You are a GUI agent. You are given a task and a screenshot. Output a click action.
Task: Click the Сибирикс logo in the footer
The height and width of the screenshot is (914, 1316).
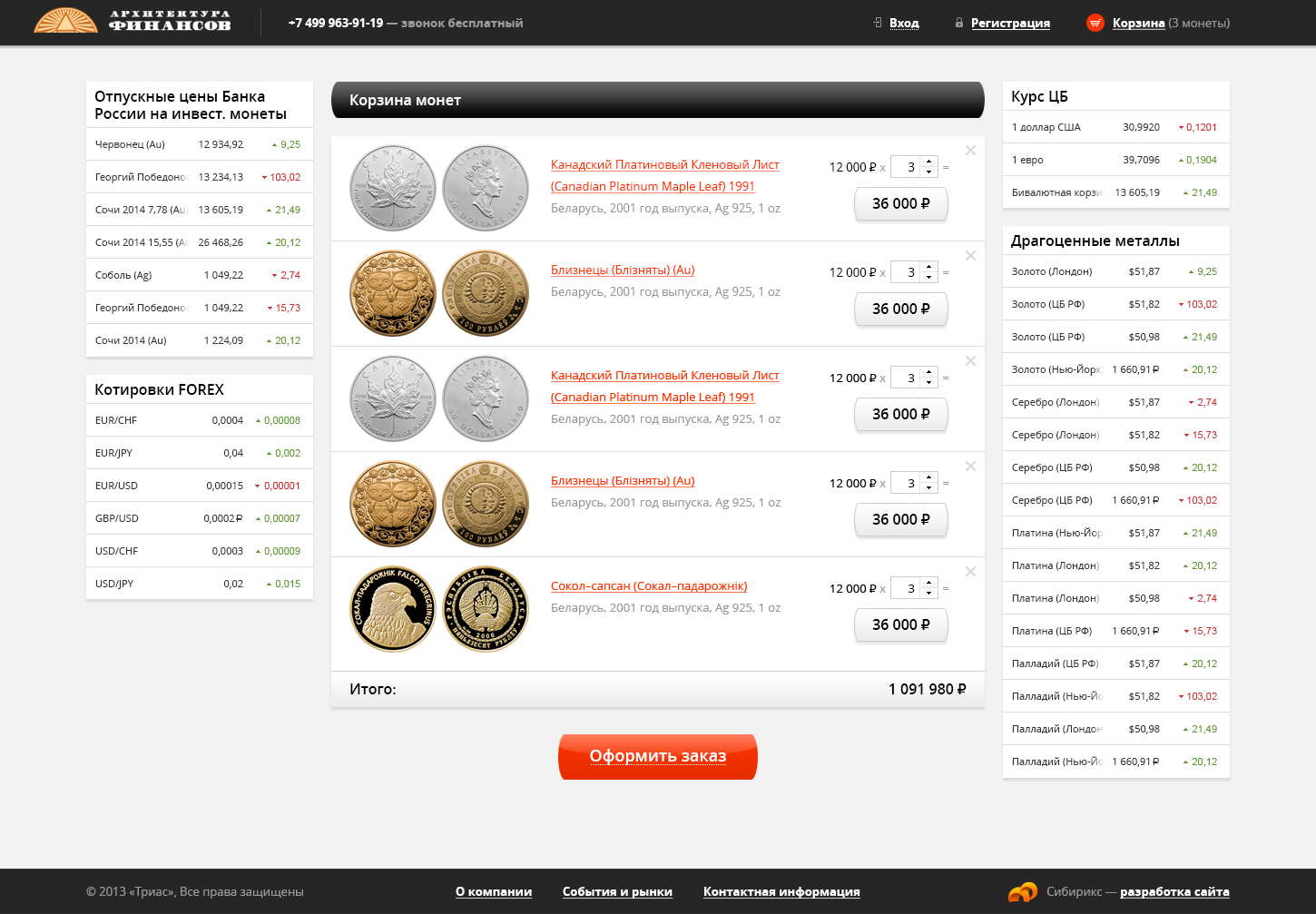(1023, 891)
